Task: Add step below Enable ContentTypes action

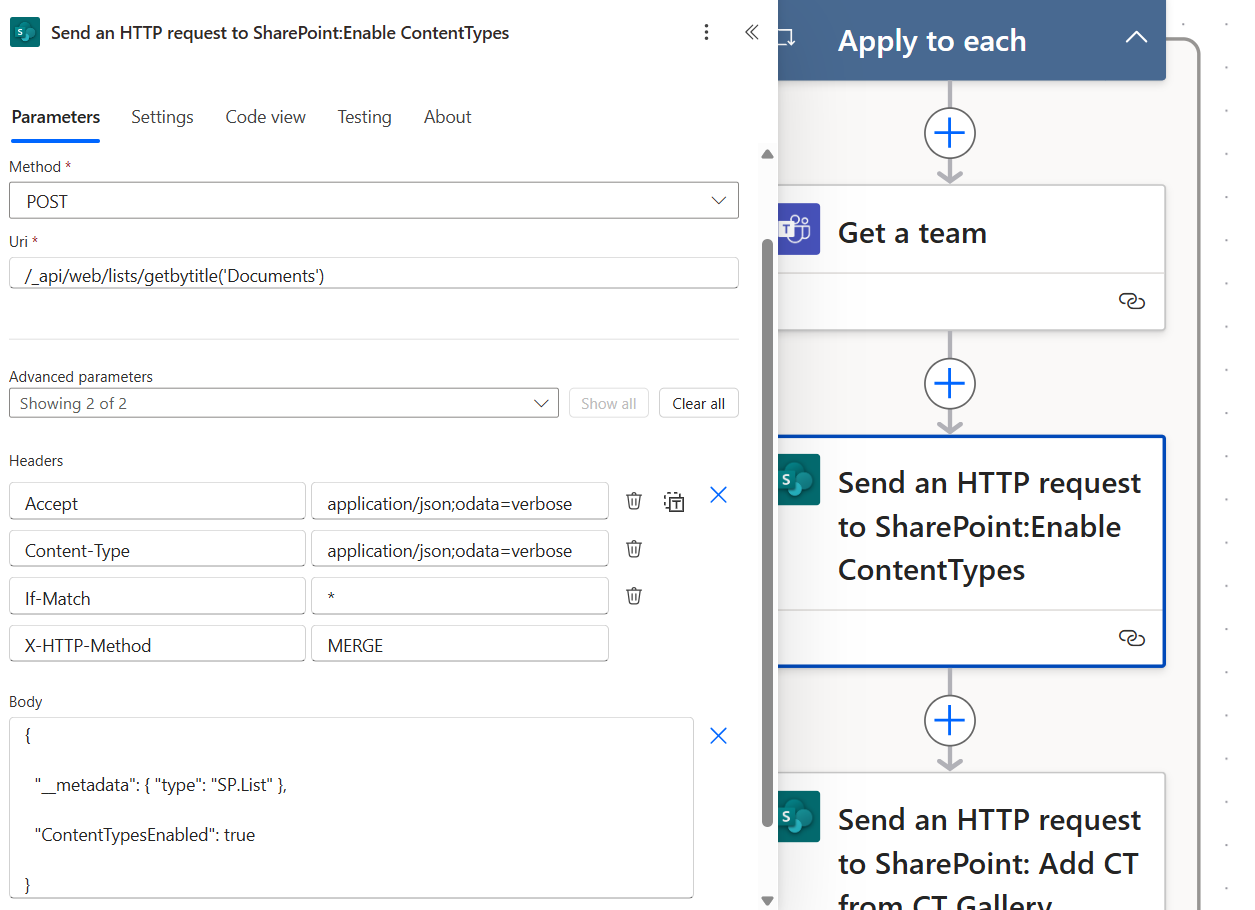Action: pyautogui.click(x=950, y=720)
